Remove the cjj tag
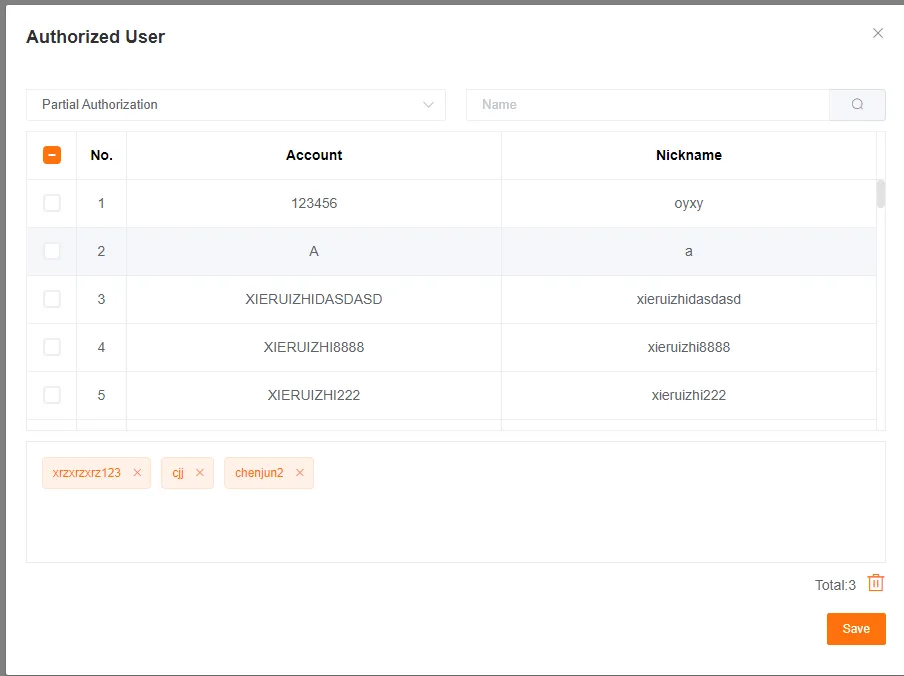 point(200,472)
